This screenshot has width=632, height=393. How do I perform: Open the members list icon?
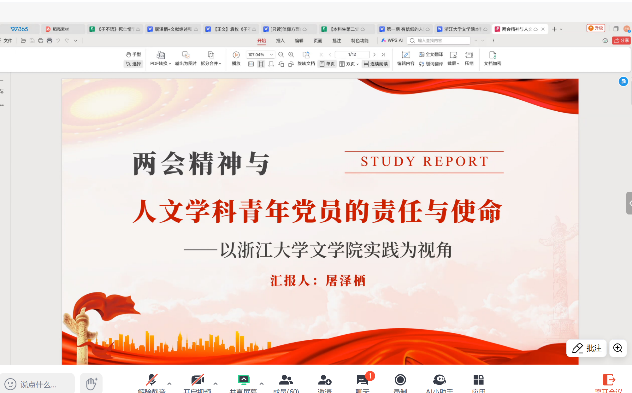[286, 380]
